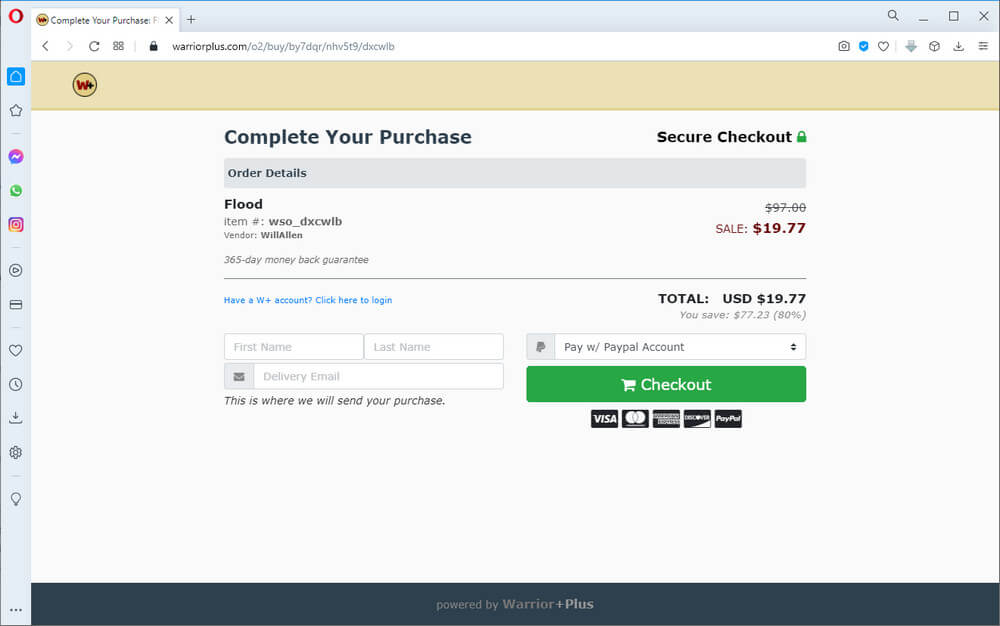Close the Complete Your Purchase tab
Viewport: 1000px width, 626px height.
click(x=169, y=20)
